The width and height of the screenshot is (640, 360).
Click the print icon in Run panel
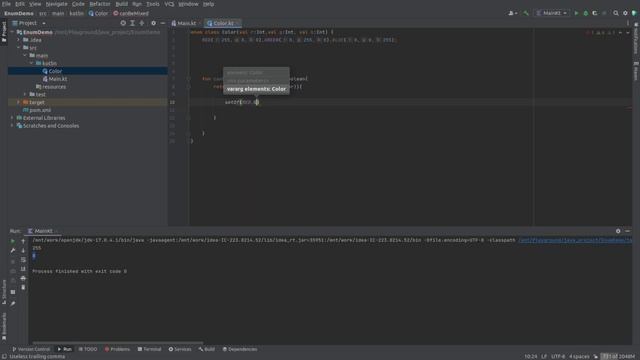tap(23, 278)
